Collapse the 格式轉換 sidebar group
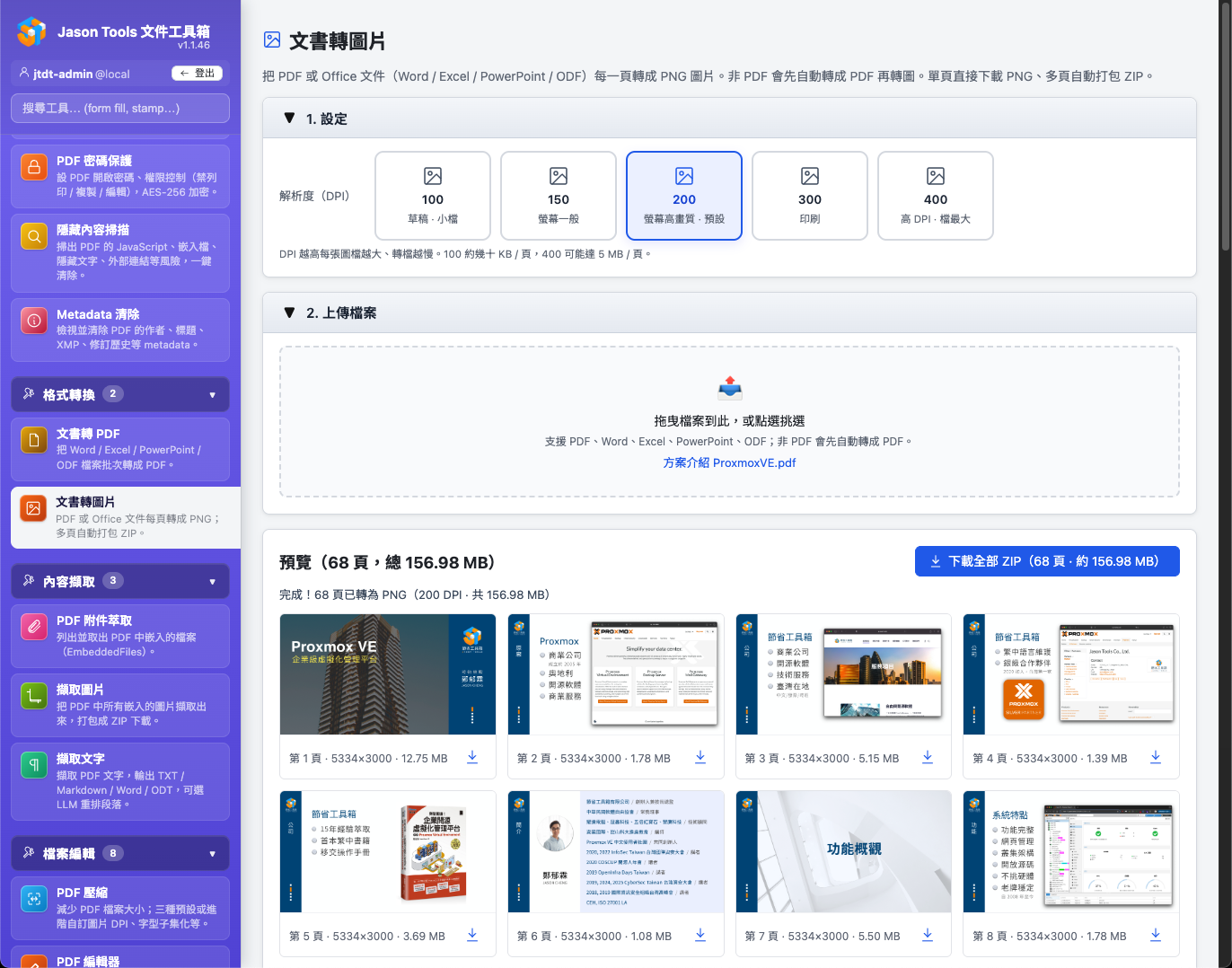 pyautogui.click(x=213, y=394)
